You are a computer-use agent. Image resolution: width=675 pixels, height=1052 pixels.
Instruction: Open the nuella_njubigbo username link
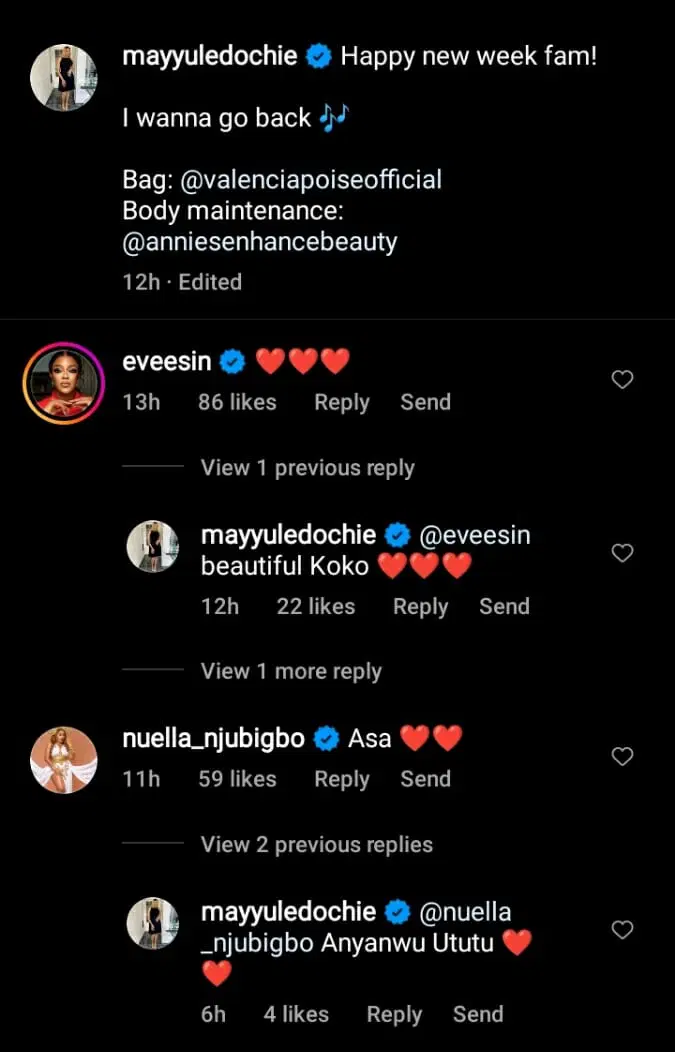click(211, 739)
